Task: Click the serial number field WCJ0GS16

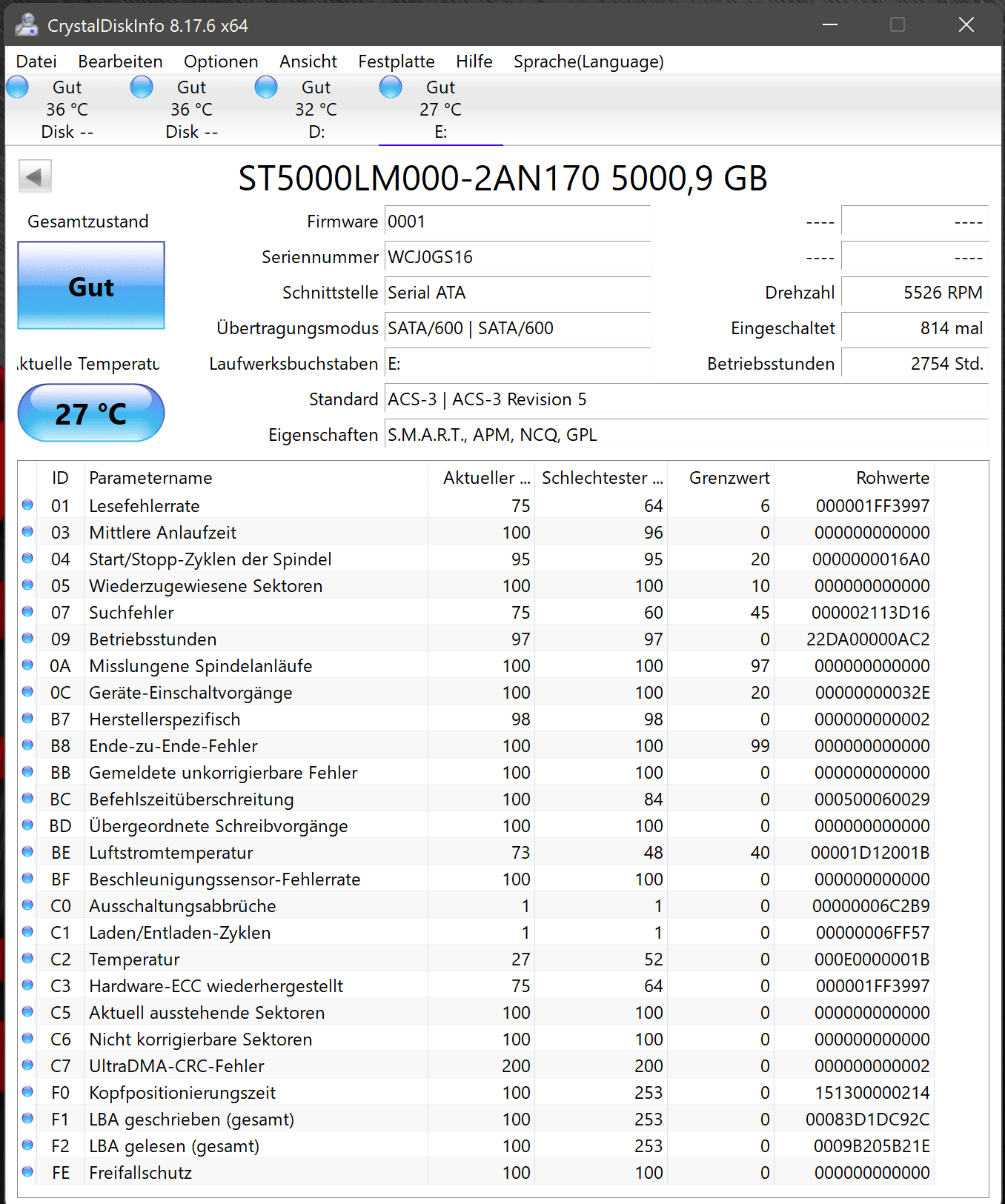Action: click(517, 257)
